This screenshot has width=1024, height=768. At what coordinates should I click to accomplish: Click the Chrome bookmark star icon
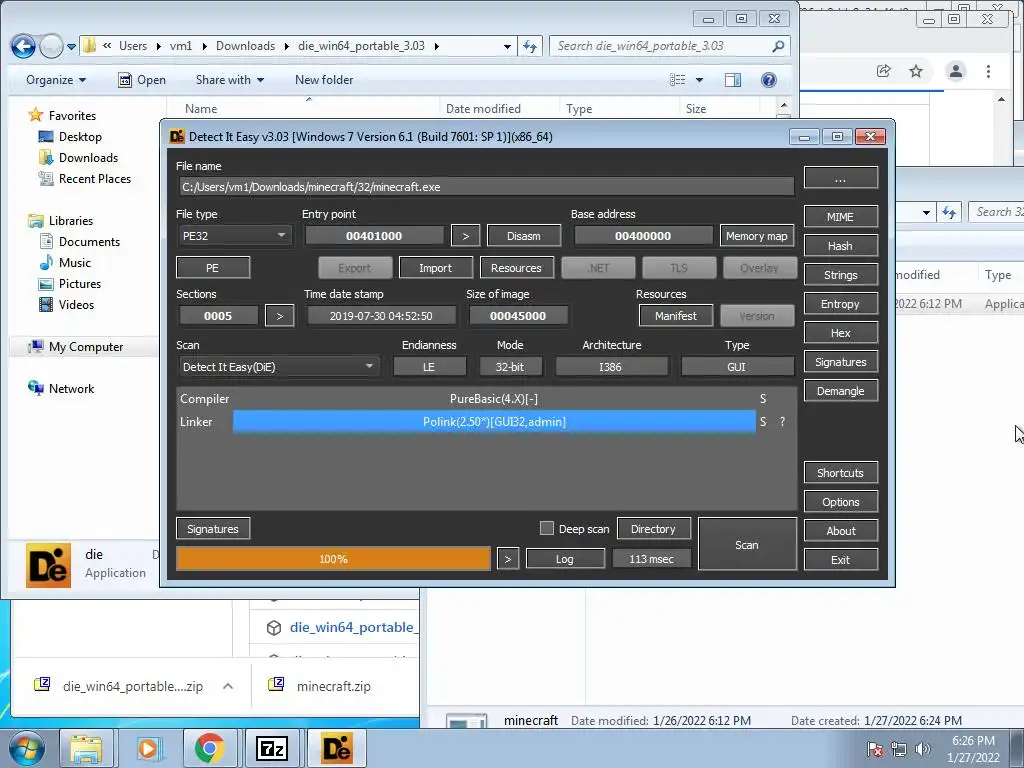click(x=916, y=71)
